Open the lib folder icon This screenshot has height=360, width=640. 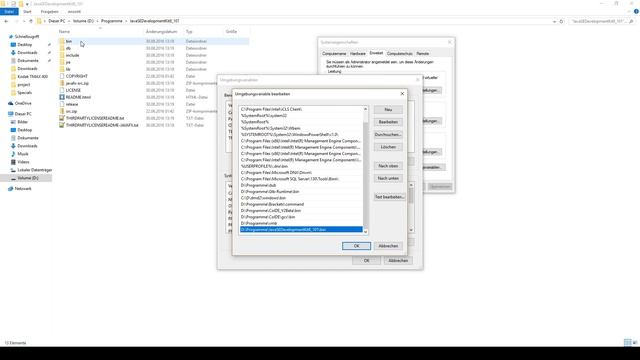pyautogui.click(x=62, y=69)
